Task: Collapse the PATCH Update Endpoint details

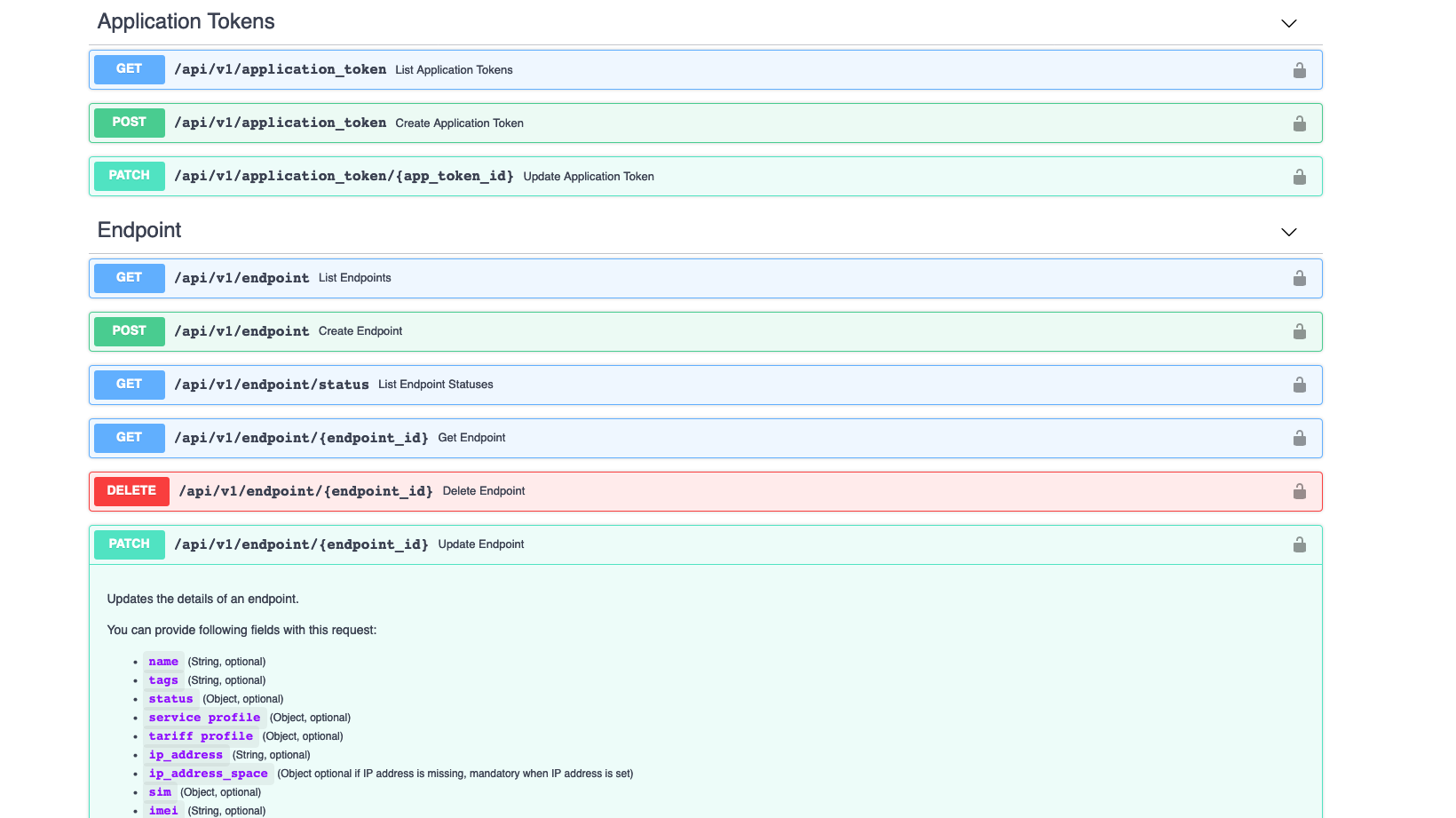Action: [710, 544]
